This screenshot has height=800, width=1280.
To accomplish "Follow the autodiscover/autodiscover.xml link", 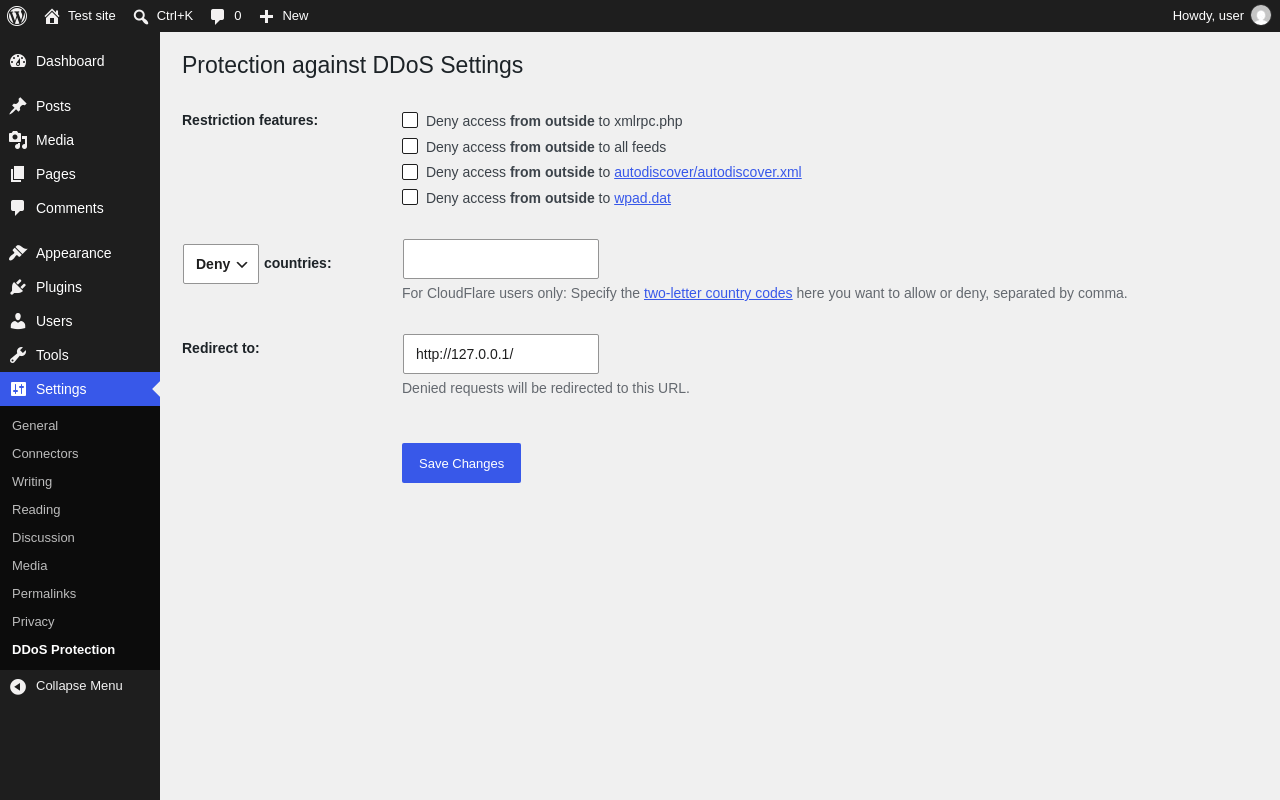I will pos(708,172).
